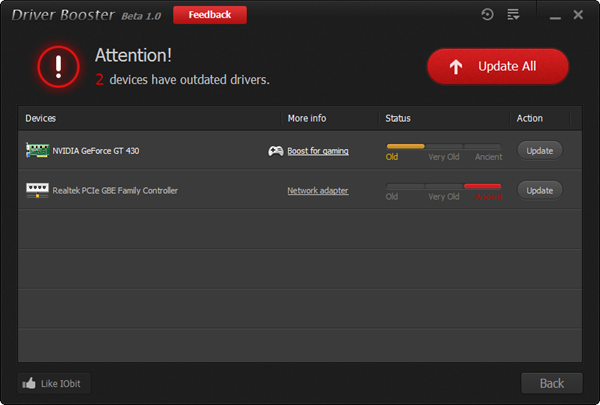
Task: Open the options menu icon in title bar
Action: click(513, 15)
